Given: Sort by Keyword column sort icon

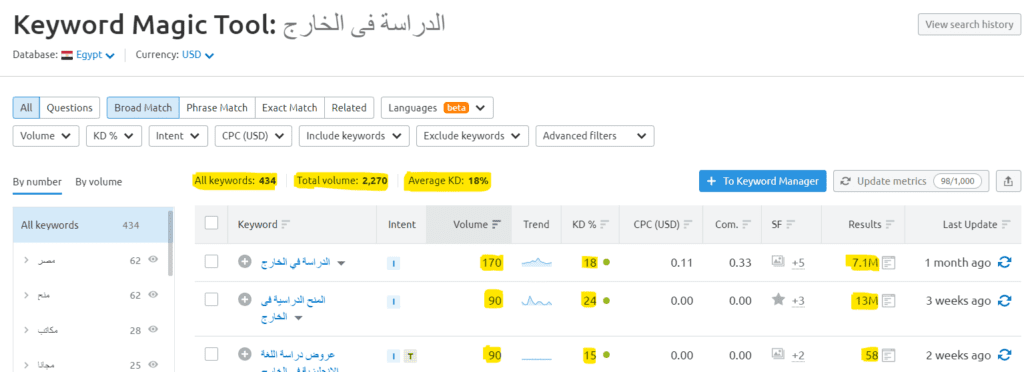Looking at the screenshot, I should click(x=285, y=225).
